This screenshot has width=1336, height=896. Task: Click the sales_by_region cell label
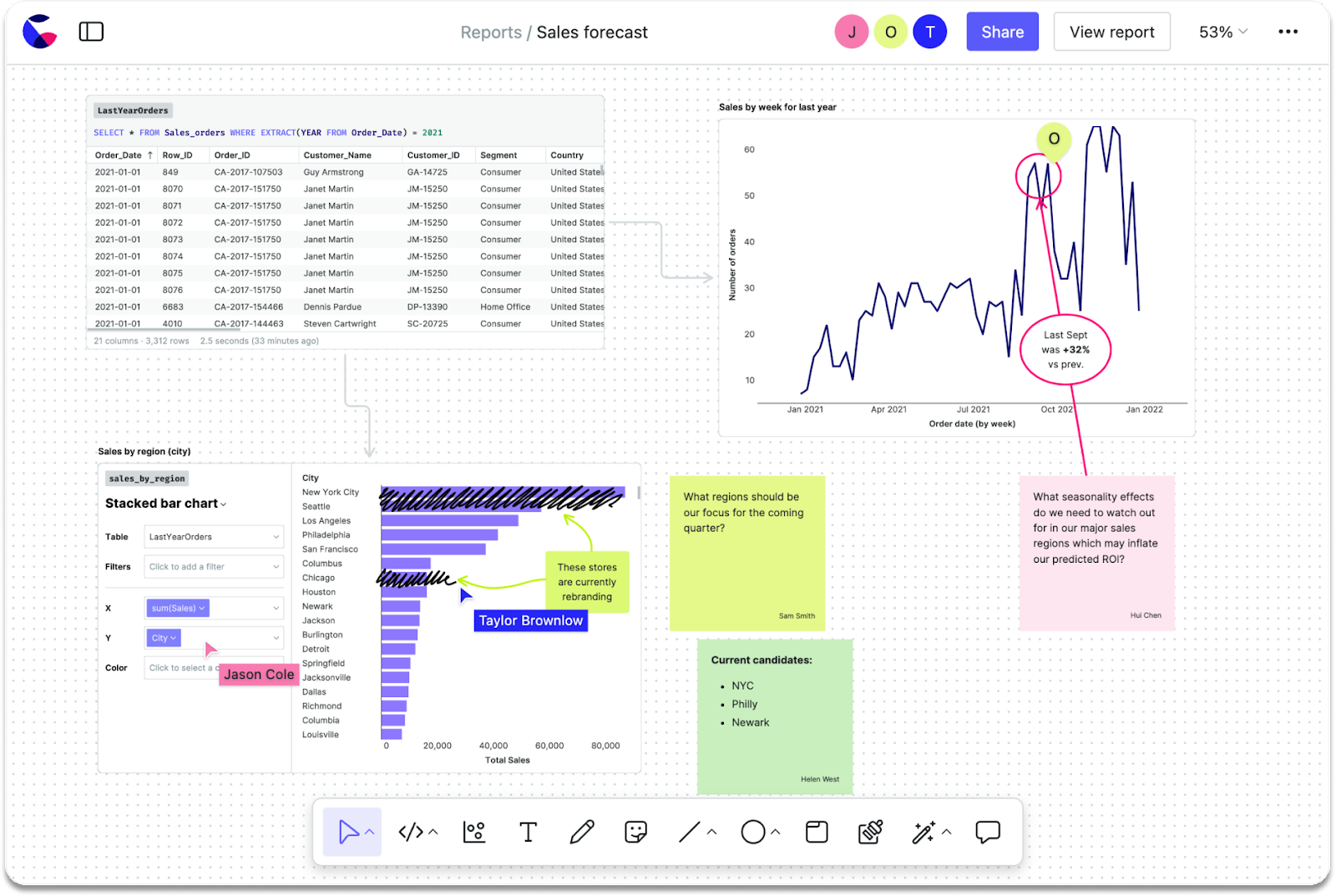coord(147,478)
